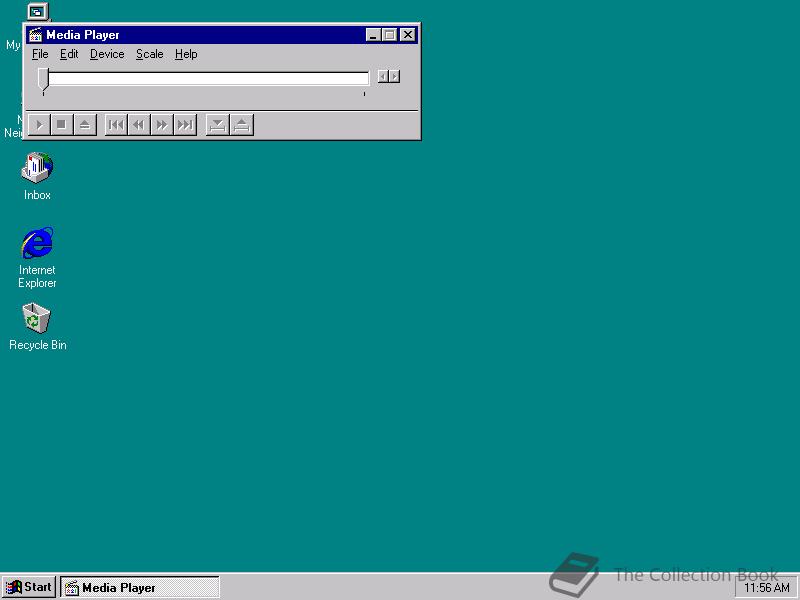Click the scroll backward arrow beside the slider
The width and height of the screenshot is (800, 600).
[383, 77]
